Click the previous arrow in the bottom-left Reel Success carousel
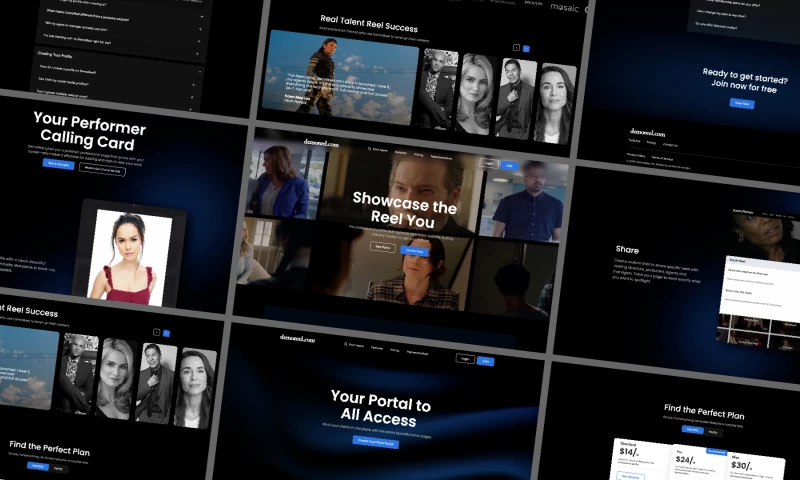 (157, 332)
